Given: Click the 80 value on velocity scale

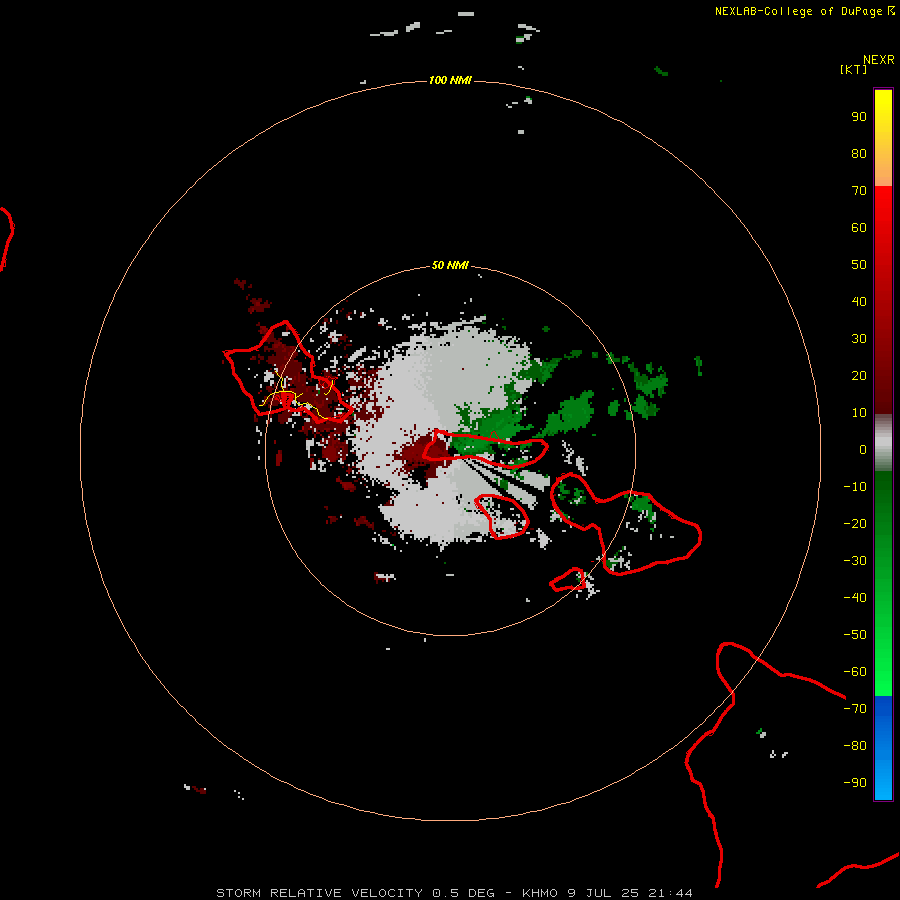Looking at the screenshot, I should point(859,154).
